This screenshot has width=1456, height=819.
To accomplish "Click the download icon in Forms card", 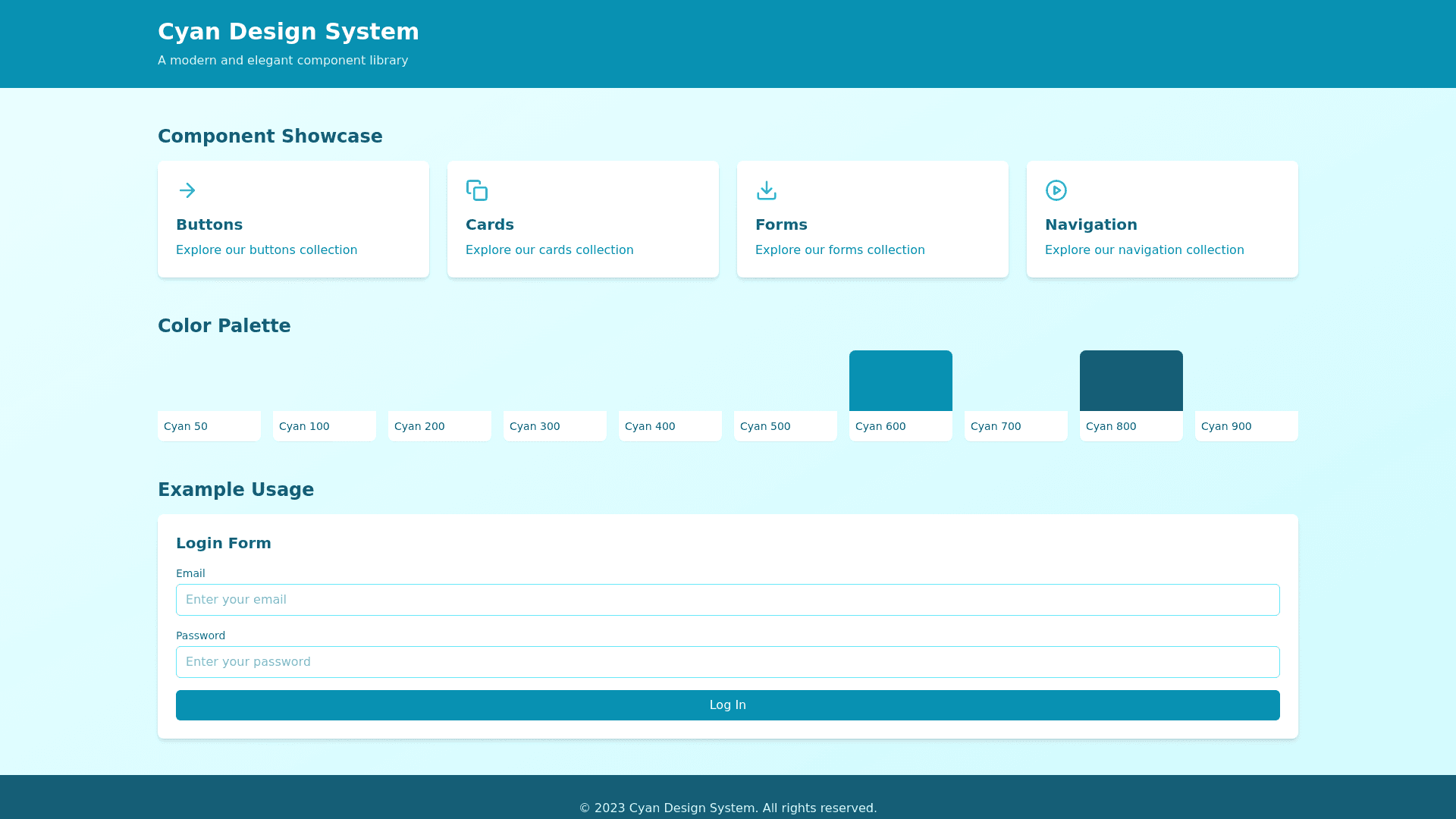I will (x=767, y=190).
